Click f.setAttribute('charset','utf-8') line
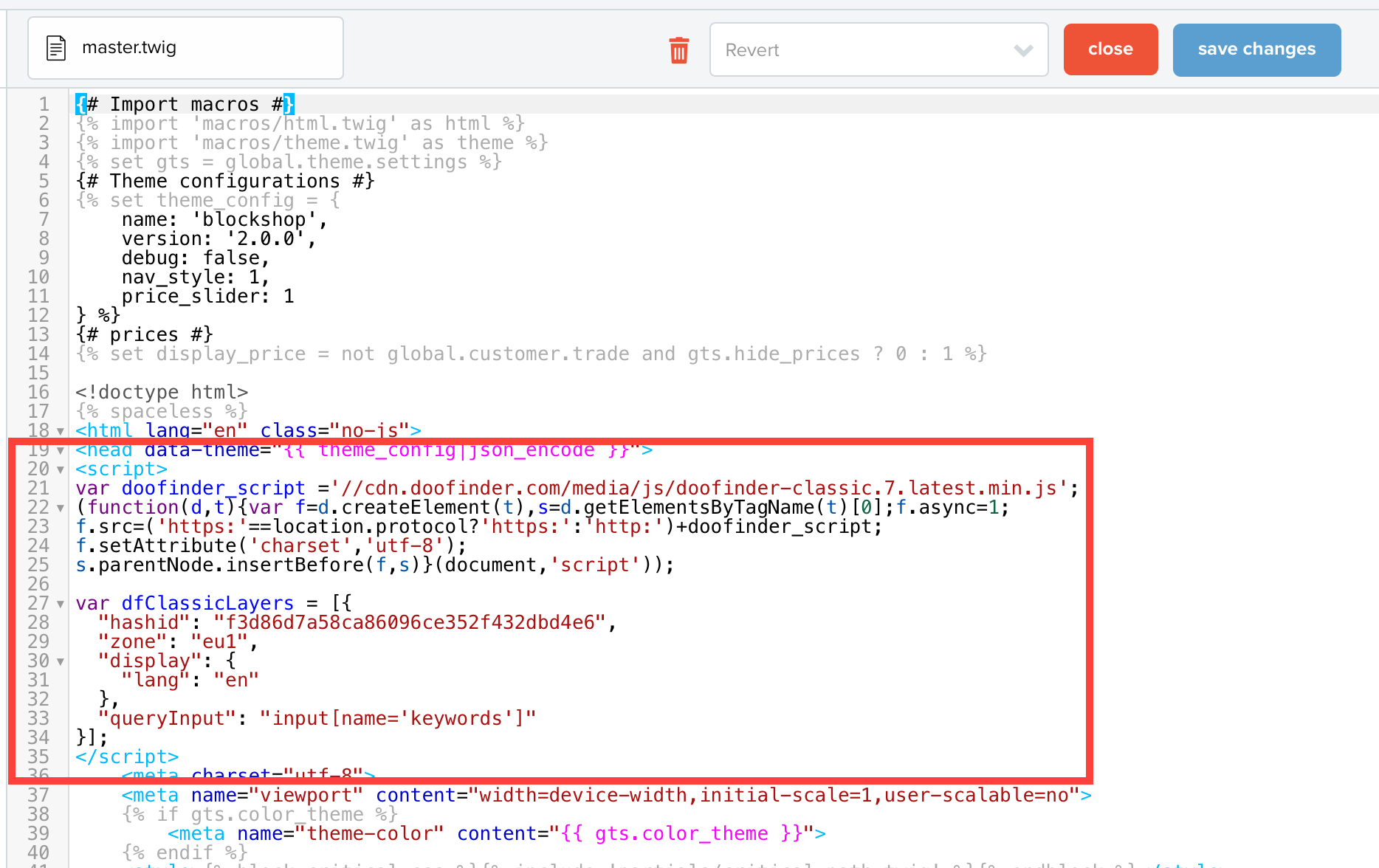The image size is (1379, 868). coord(271,545)
